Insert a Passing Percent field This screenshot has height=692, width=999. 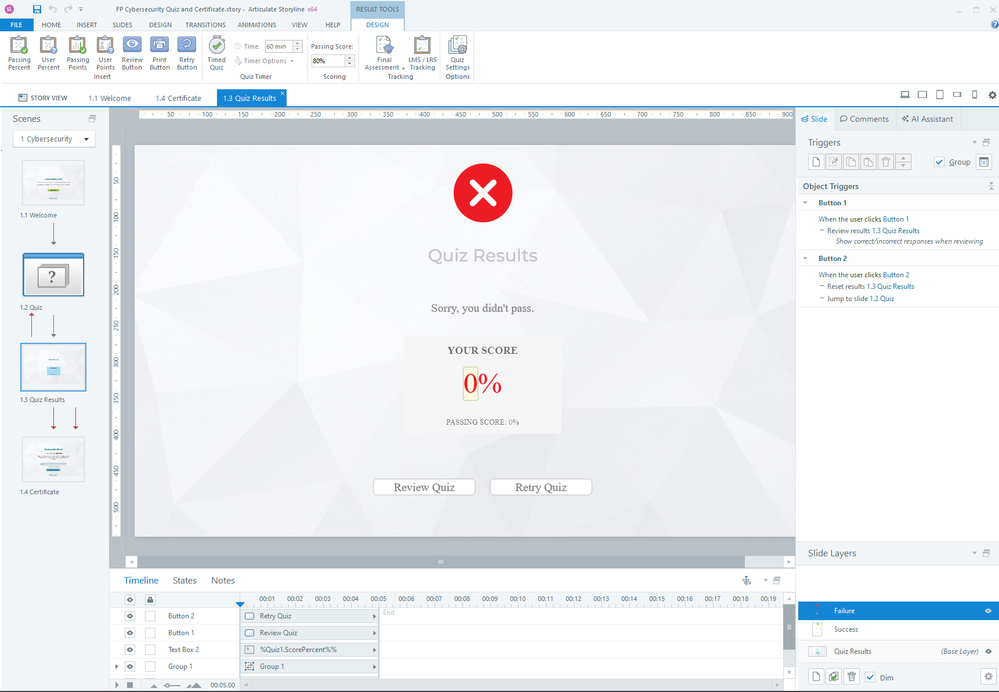19,51
